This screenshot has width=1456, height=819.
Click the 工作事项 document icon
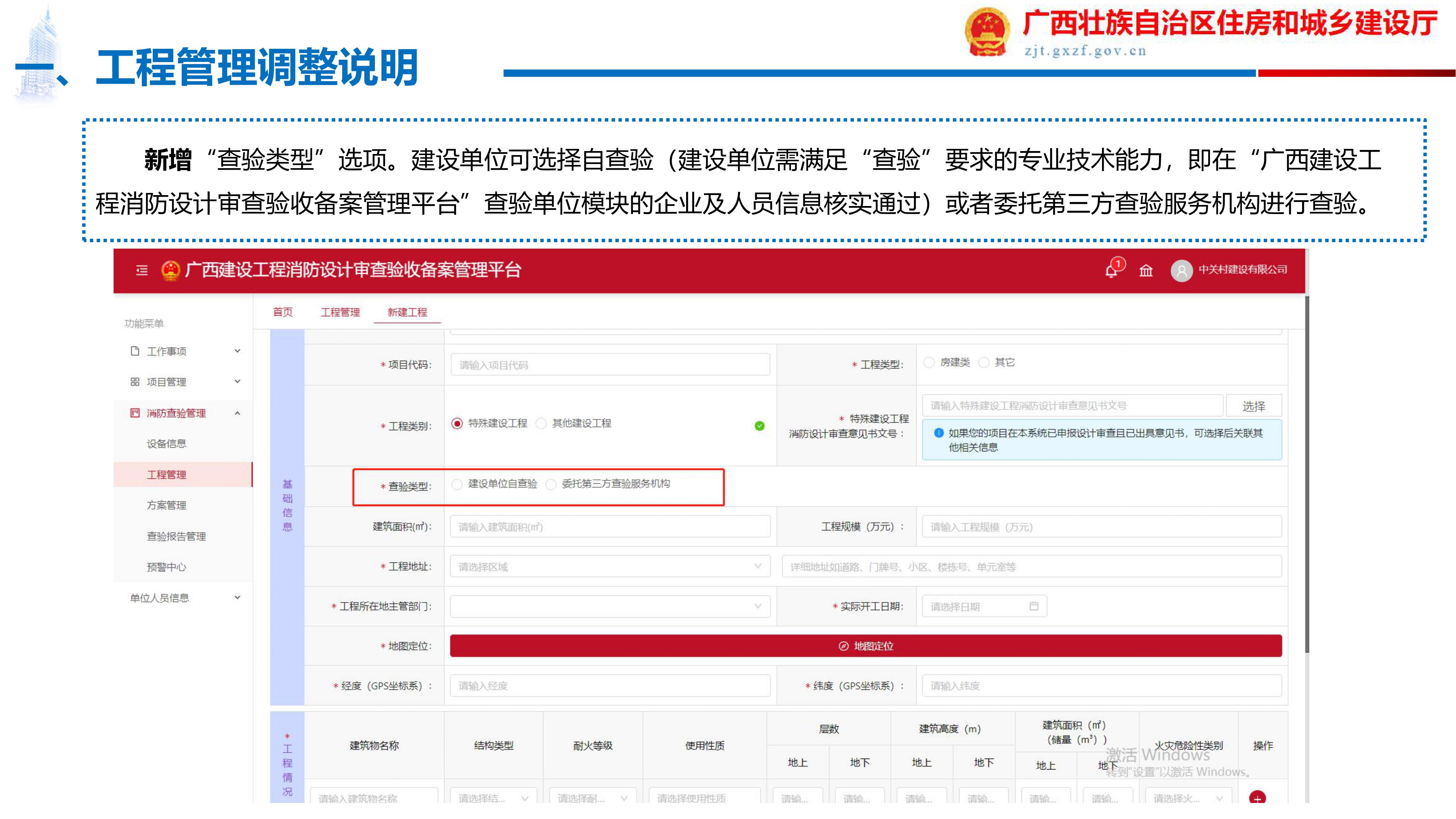coord(135,351)
